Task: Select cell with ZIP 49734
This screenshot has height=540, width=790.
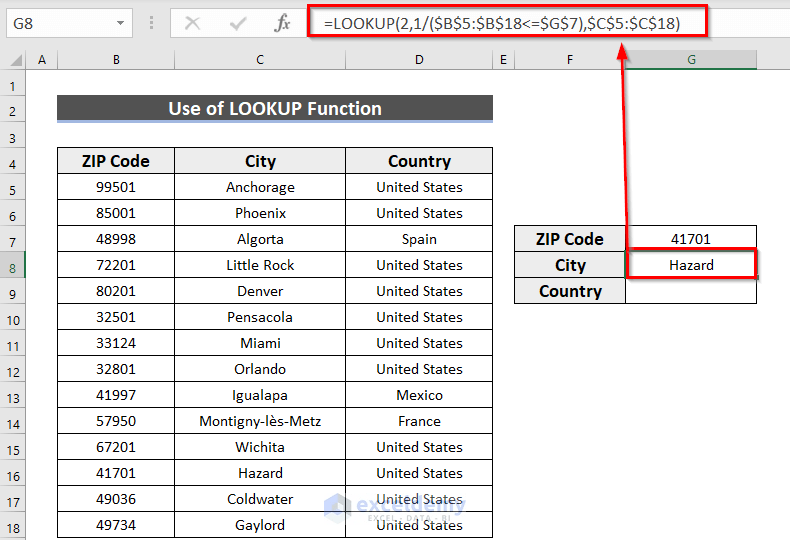Action: 116,525
